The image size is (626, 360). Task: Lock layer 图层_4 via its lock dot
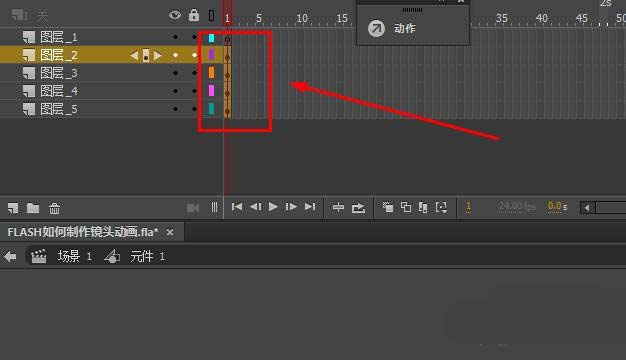194,91
